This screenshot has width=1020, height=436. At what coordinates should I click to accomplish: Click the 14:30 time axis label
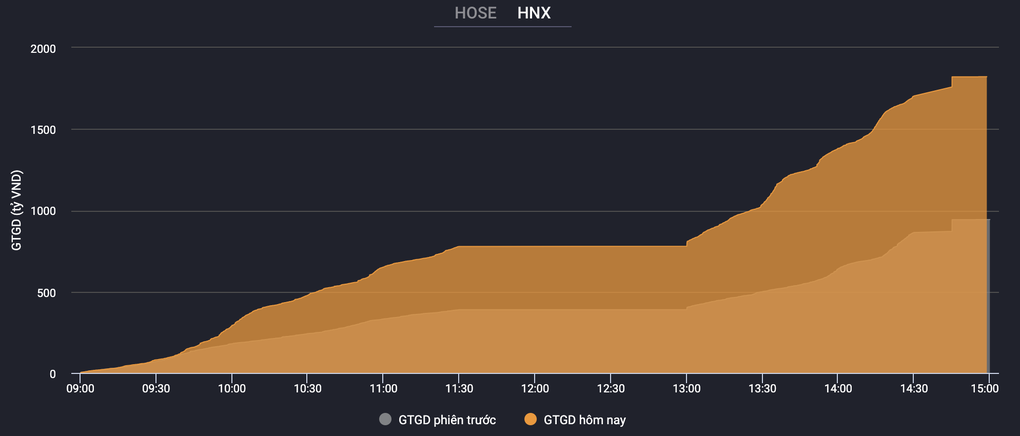coord(913,390)
